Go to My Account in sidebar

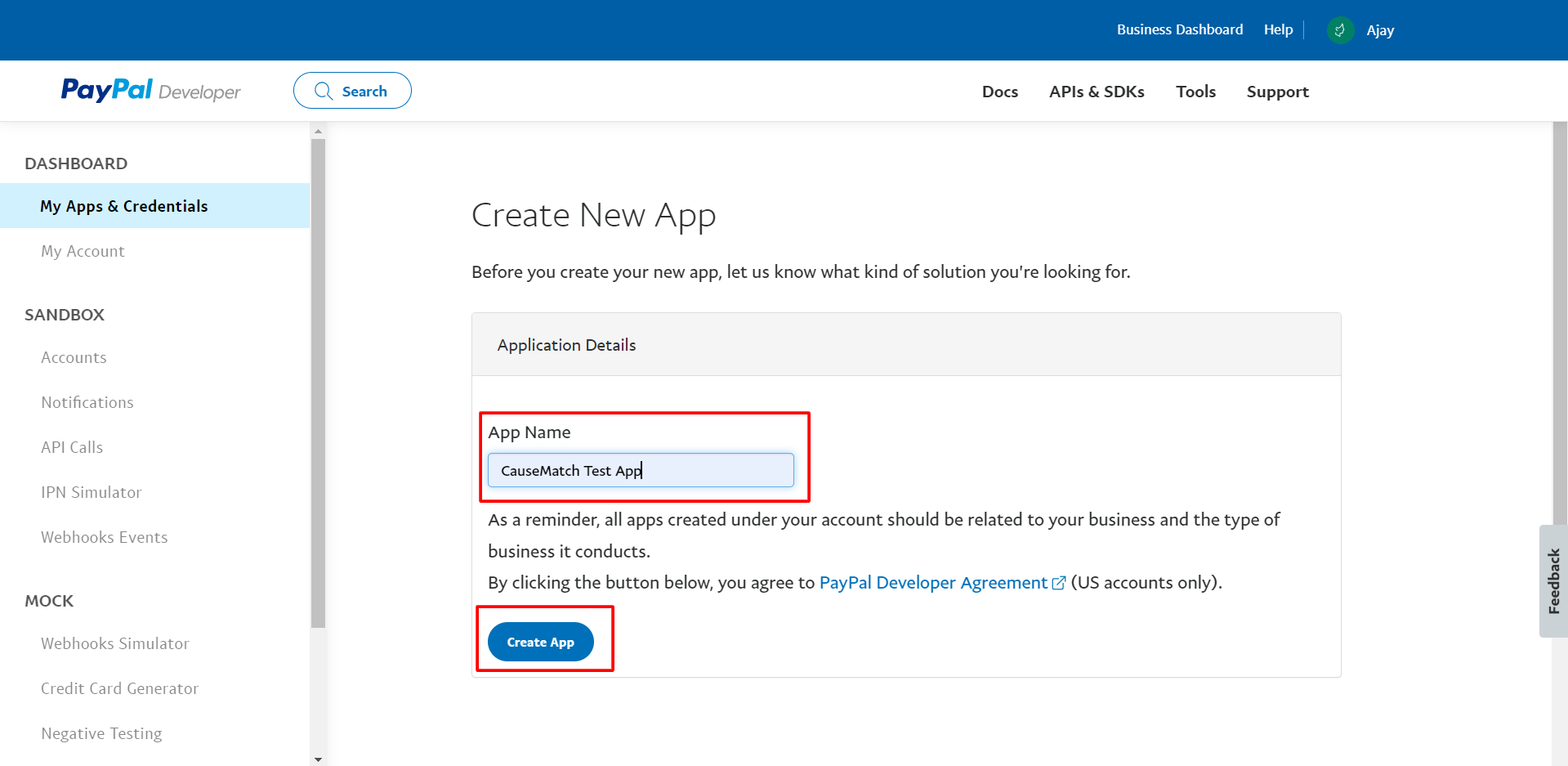(x=83, y=251)
